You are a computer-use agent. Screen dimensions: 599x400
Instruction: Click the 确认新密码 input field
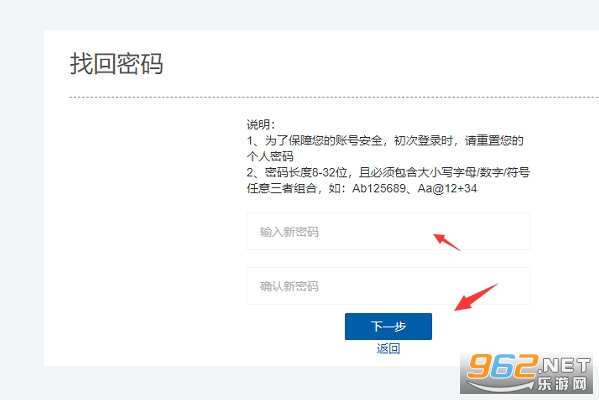(x=388, y=286)
